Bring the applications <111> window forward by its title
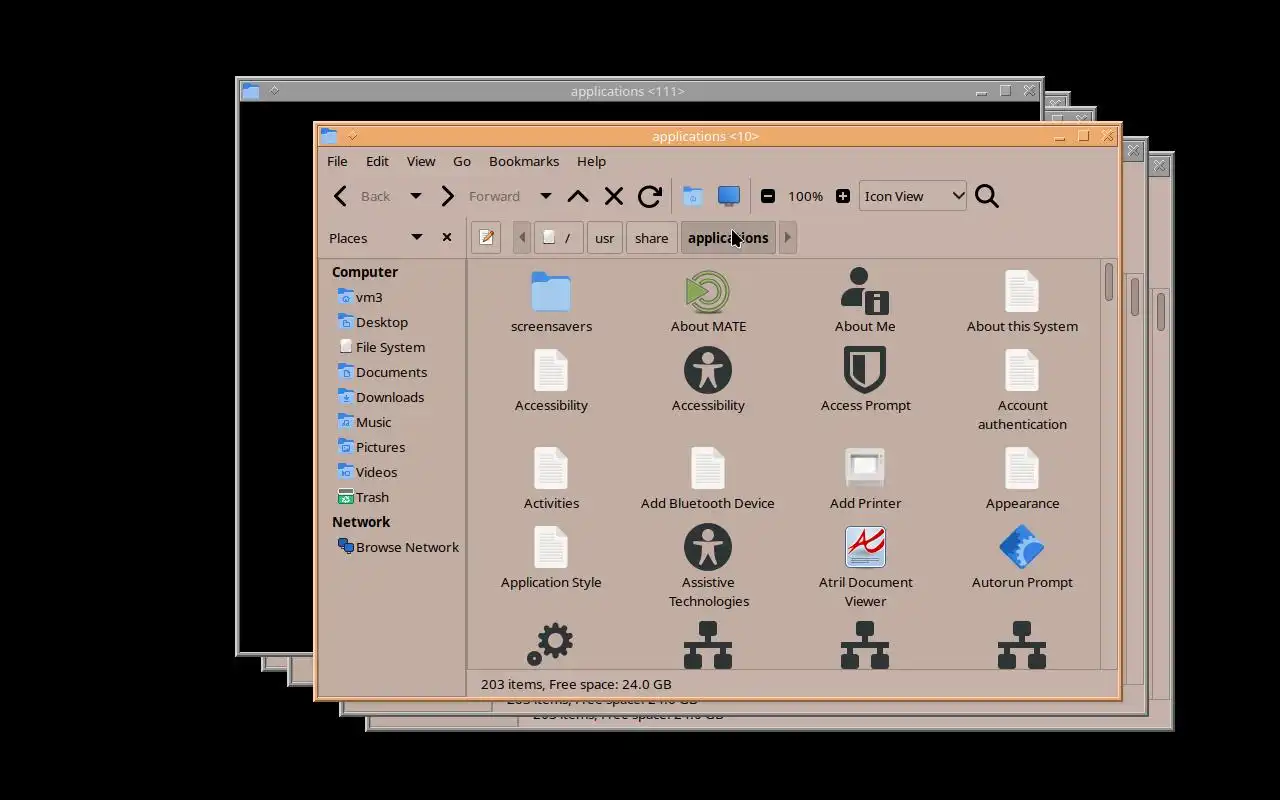 click(627, 91)
